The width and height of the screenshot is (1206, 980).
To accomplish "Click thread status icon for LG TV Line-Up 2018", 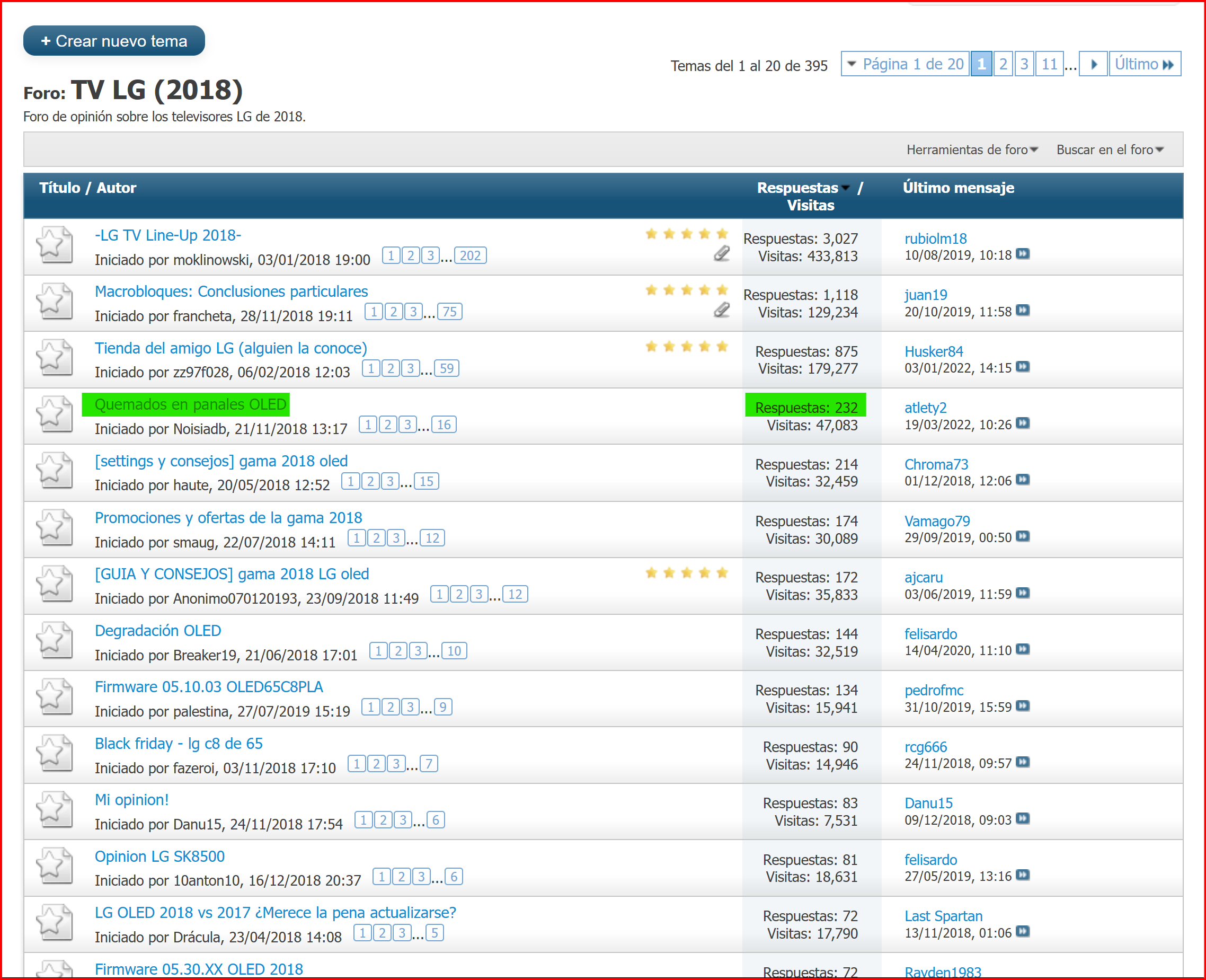I will (x=55, y=245).
